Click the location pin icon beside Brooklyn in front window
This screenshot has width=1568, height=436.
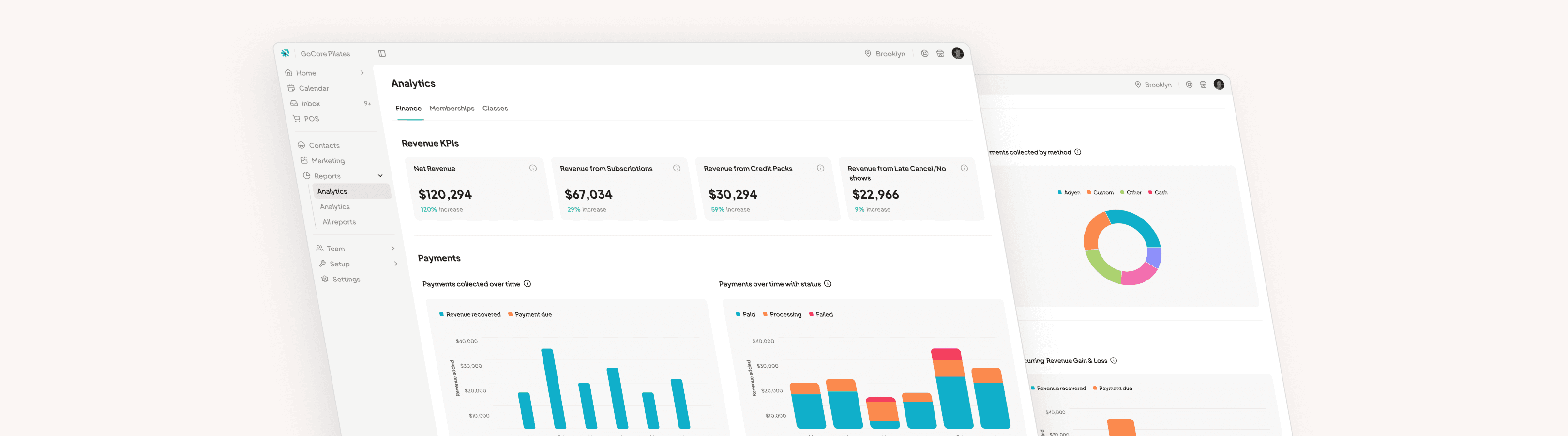tap(868, 54)
